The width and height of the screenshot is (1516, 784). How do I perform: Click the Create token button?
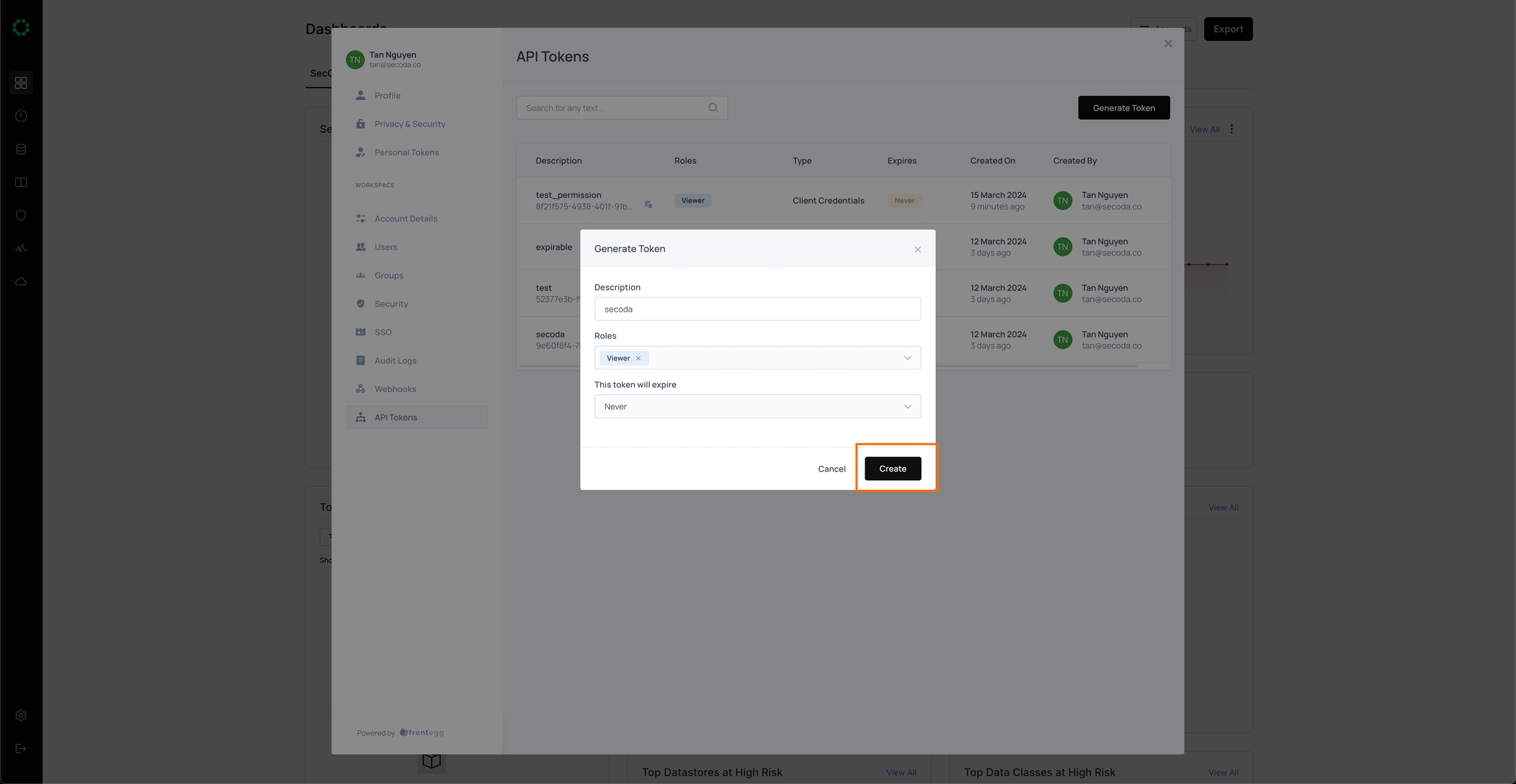pyautogui.click(x=892, y=468)
